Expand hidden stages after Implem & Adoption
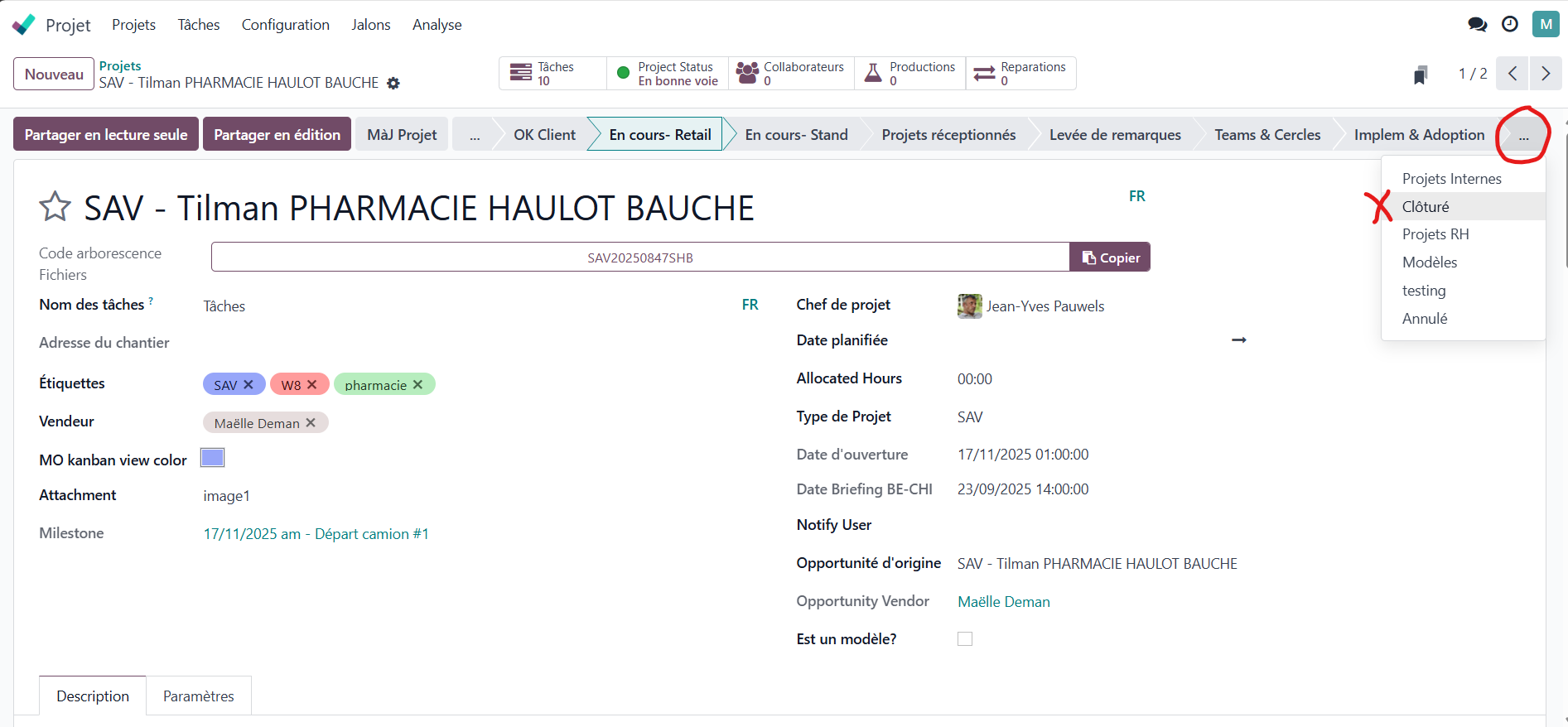Screen dimensions: 1568x727 (1523, 135)
